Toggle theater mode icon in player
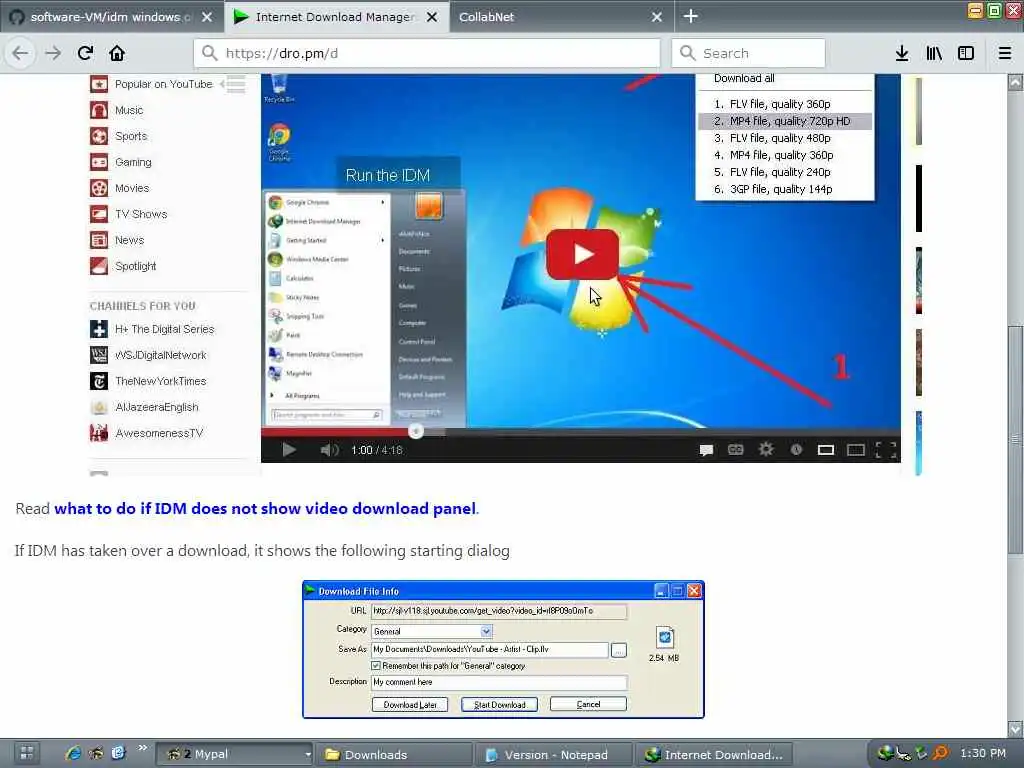The height and width of the screenshot is (768, 1024). pos(856,449)
